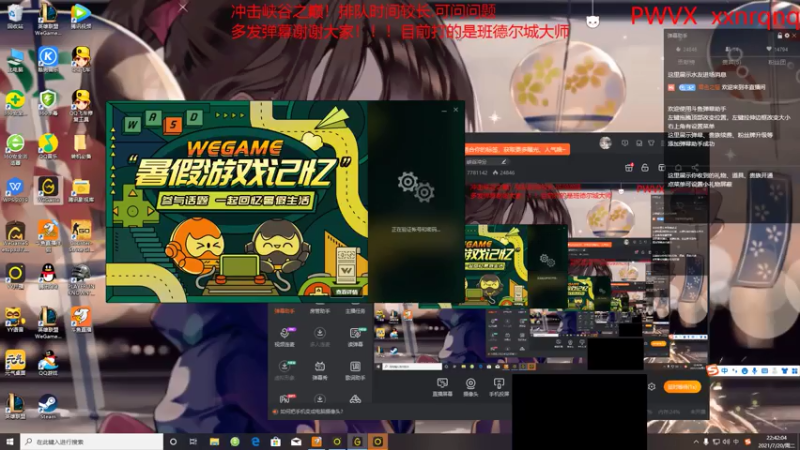
Task: Switch to WeGame on the taskbar
Action: [x=357, y=442]
